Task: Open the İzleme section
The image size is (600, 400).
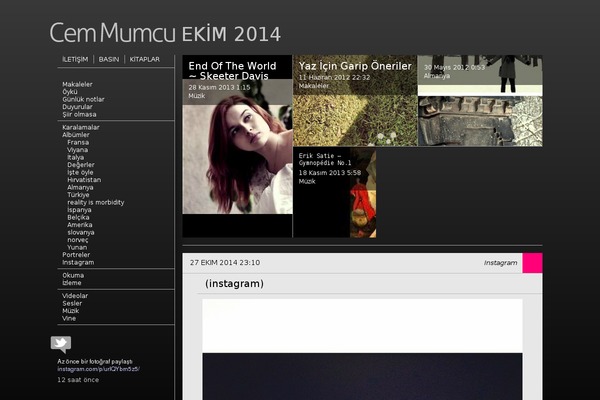Action: (72, 283)
